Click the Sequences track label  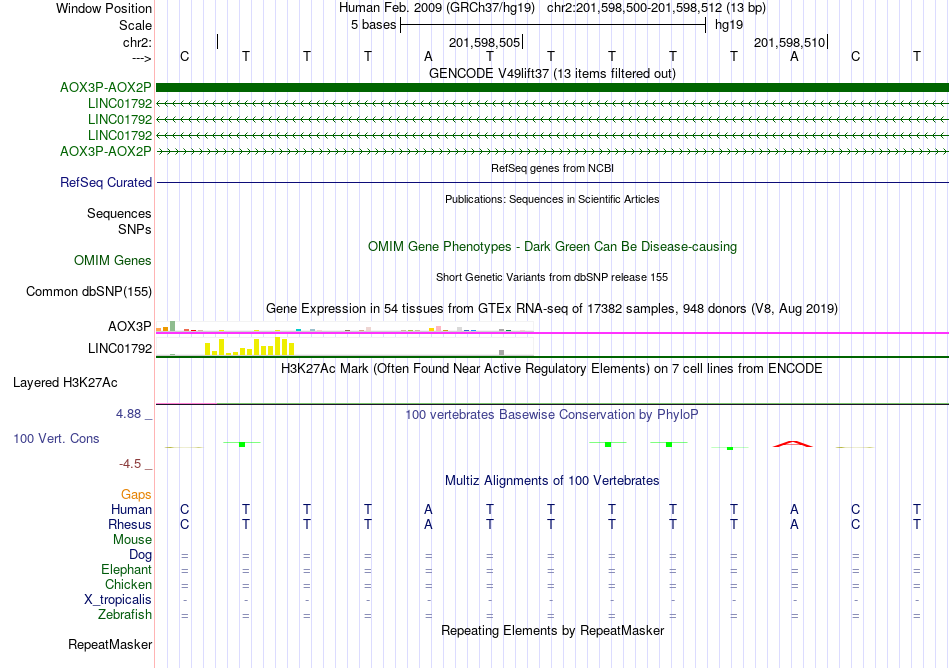coord(119,213)
